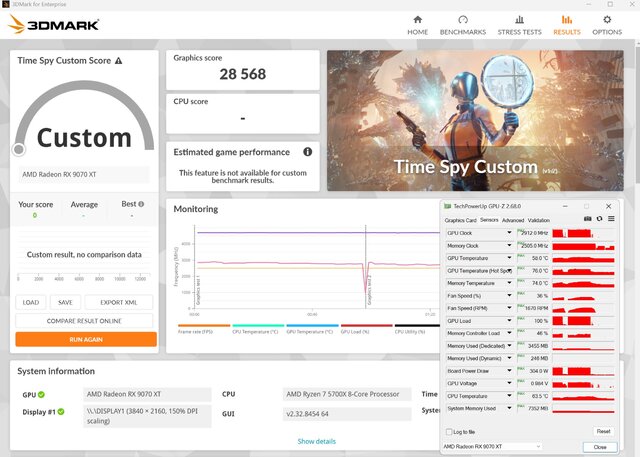Screen dimensions: 640x457
Task: Go to the Benchmarks section
Action: [x=464, y=24]
